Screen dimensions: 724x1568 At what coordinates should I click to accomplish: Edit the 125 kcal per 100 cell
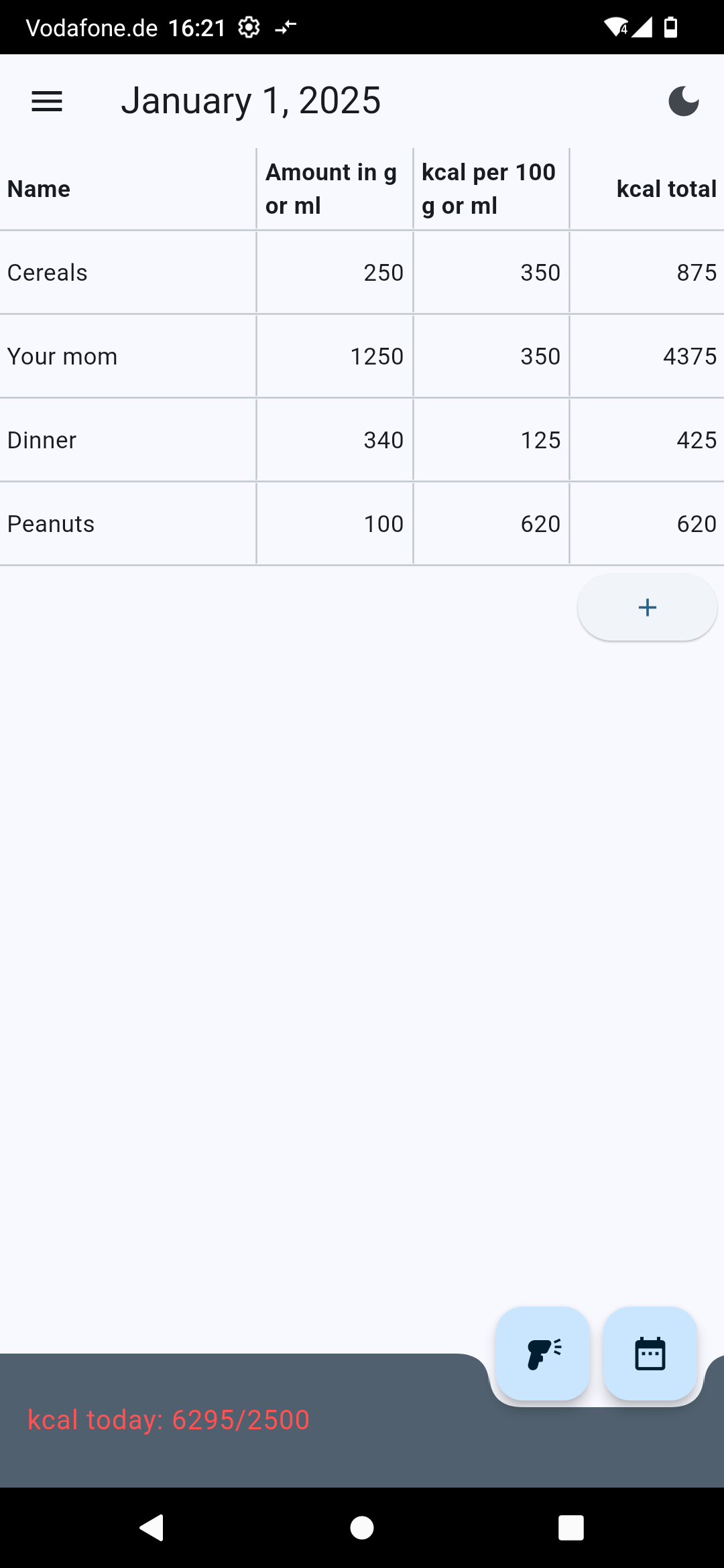click(x=540, y=440)
